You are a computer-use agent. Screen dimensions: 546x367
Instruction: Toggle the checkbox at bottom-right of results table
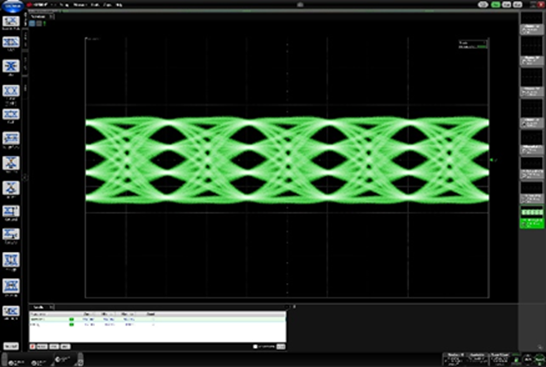click(255, 346)
